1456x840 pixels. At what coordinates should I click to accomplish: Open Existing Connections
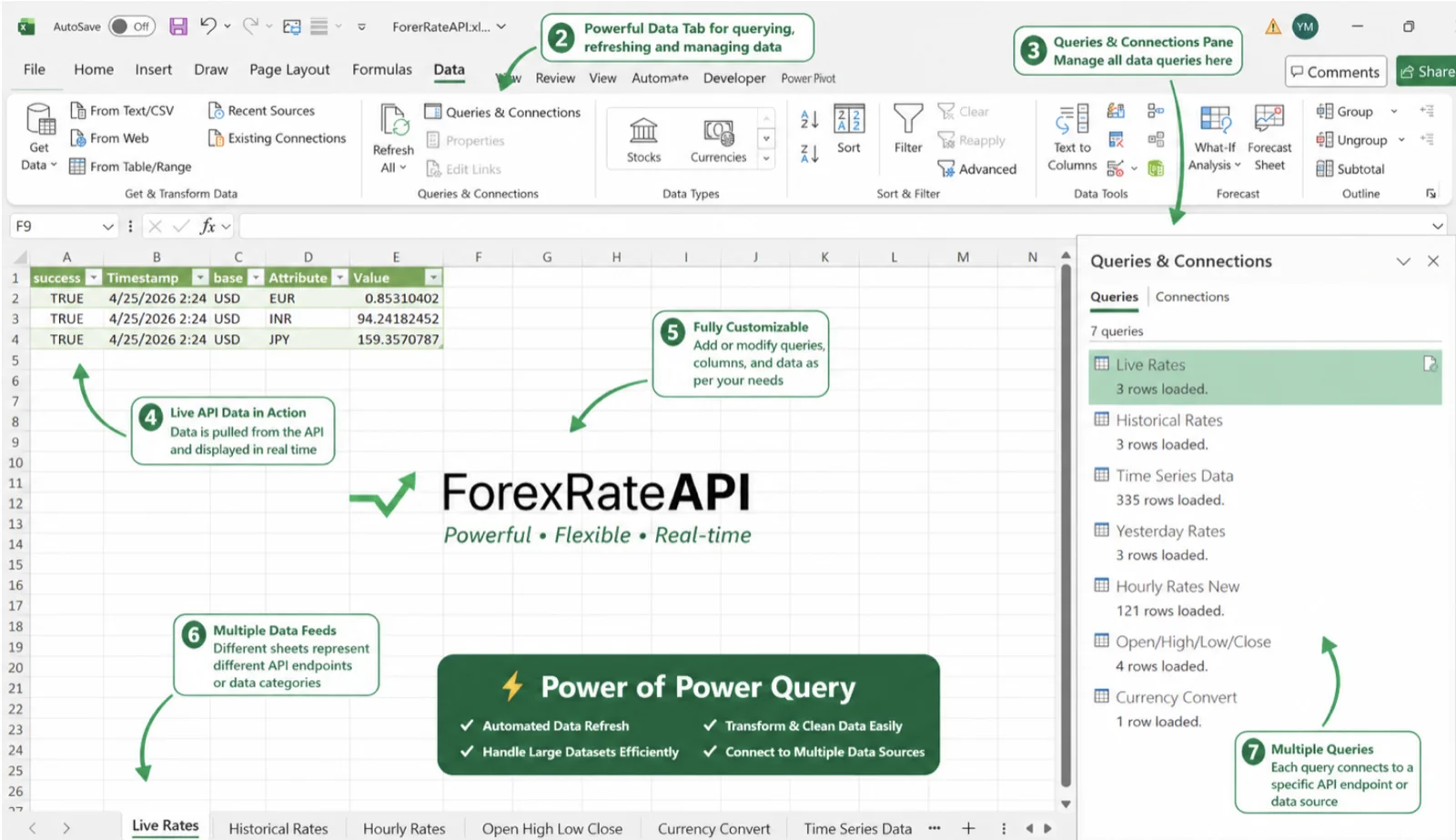[277, 138]
